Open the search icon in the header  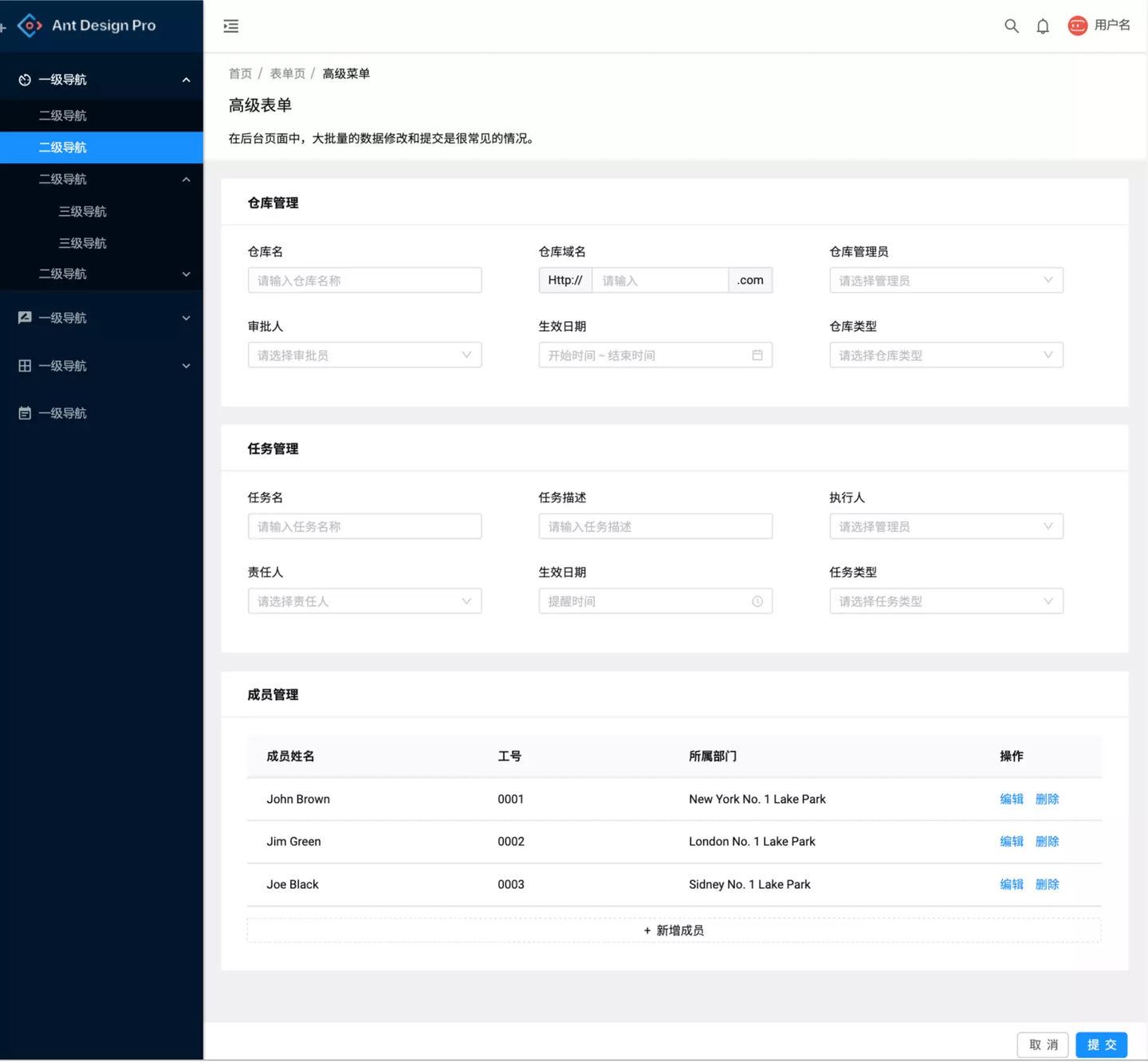1011,26
